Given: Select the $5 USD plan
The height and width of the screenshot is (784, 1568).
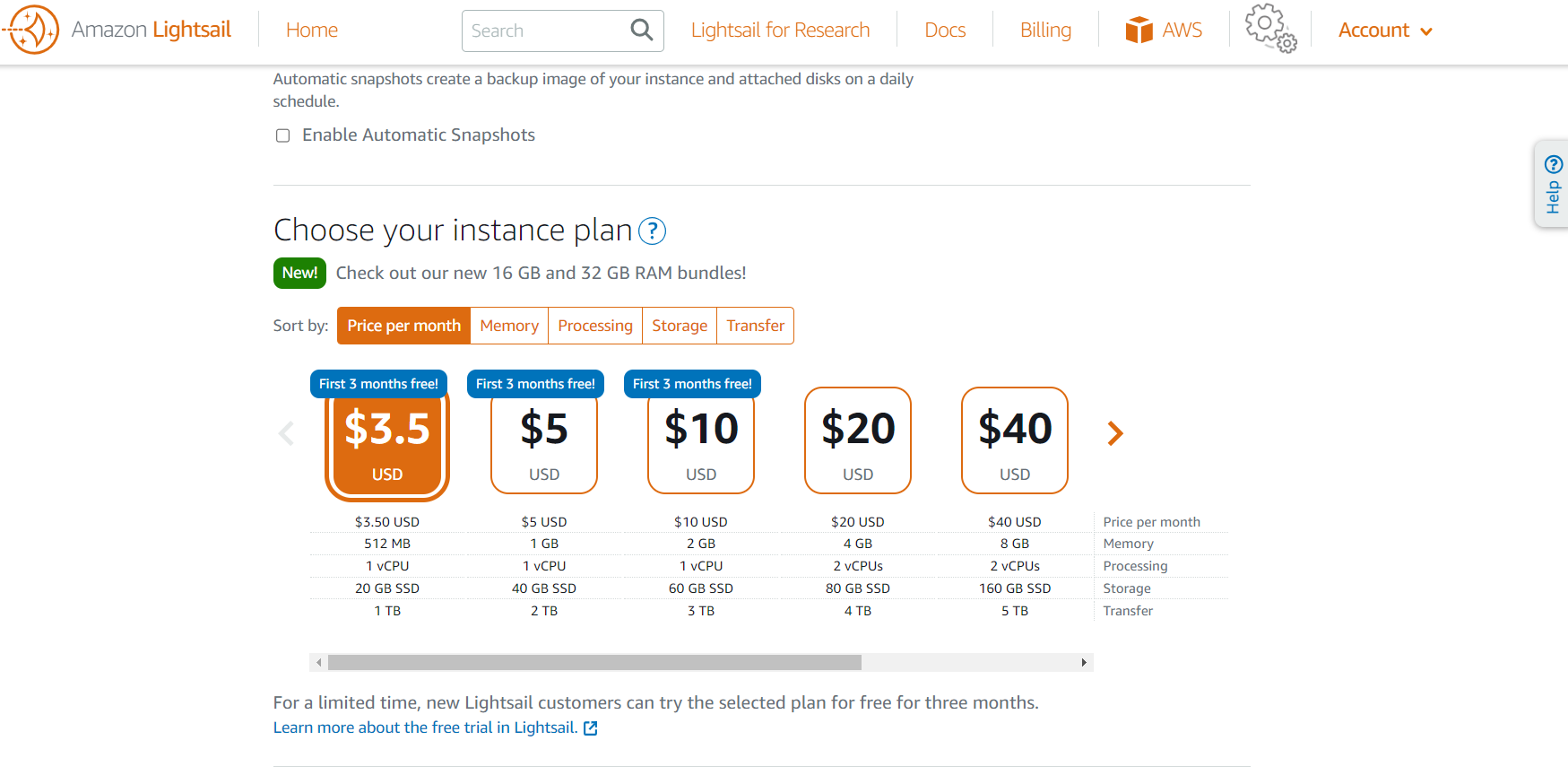Looking at the screenshot, I should (544, 440).
